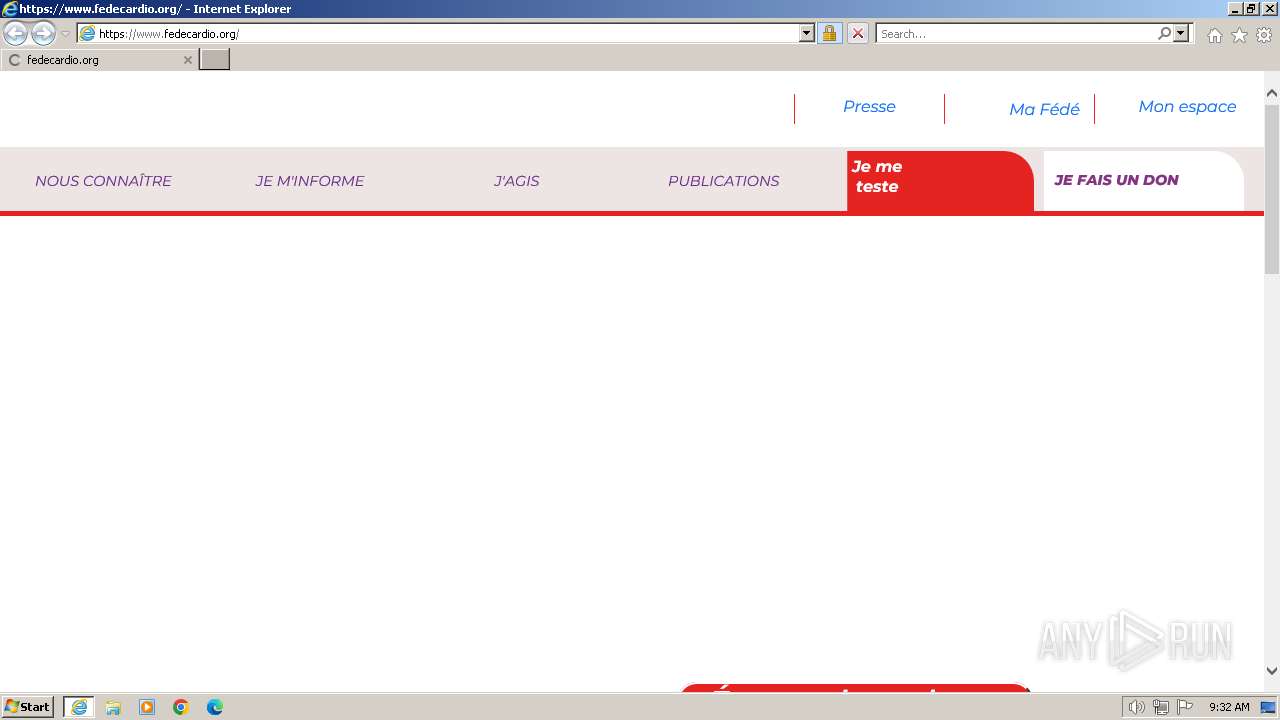The image size is (1280, 720).
Task: Open the Windows Start menu
Action: [28, 707]
